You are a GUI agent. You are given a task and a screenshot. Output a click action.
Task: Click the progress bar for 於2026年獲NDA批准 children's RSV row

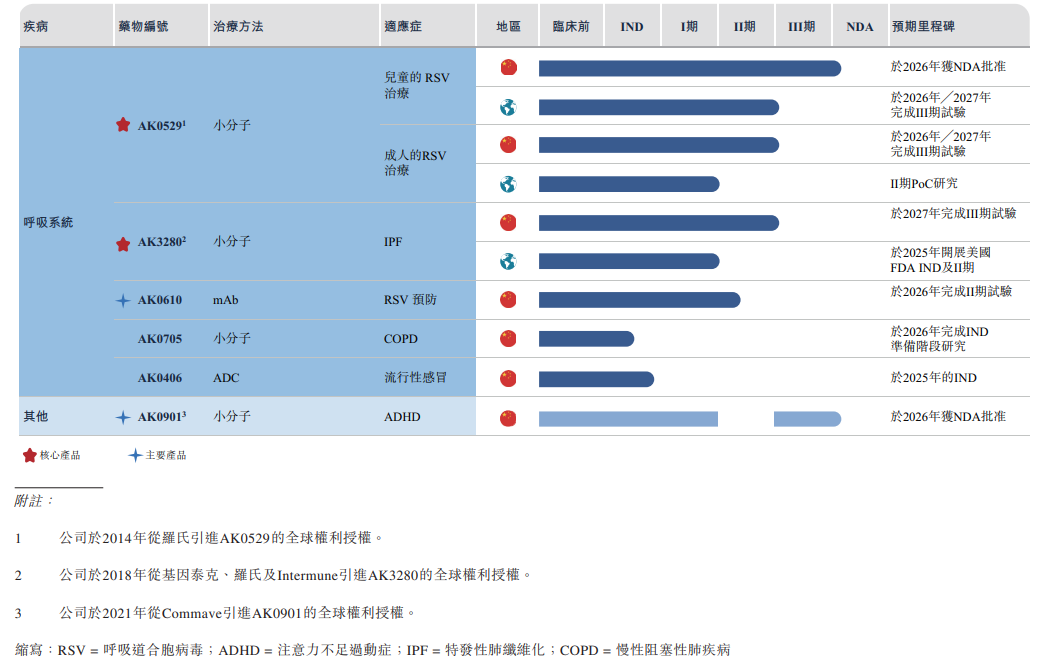click(x=690, y=68)
